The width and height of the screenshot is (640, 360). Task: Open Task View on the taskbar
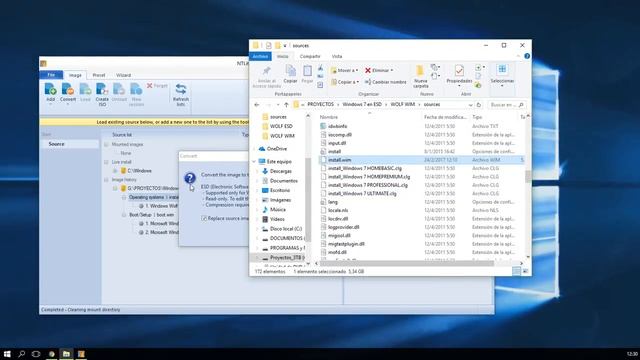point(36,354)
